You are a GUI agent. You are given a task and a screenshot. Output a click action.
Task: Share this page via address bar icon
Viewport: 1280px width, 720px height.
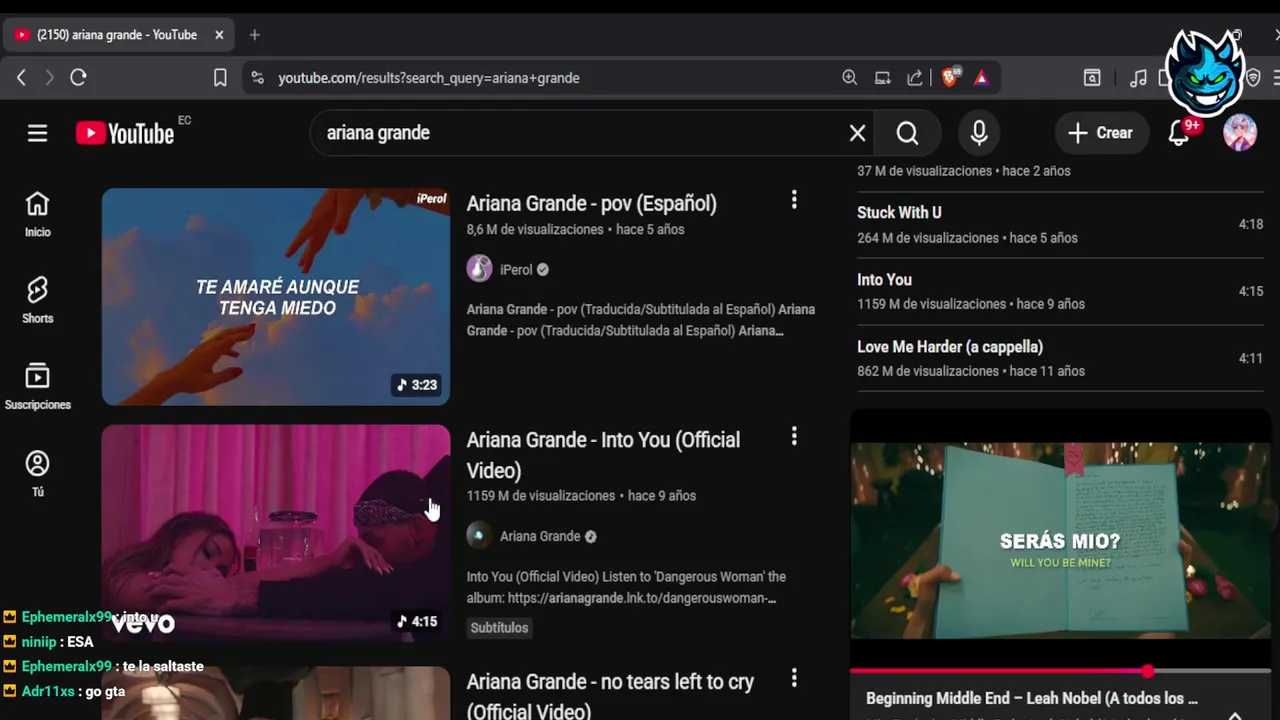click(x=915, y=77)
